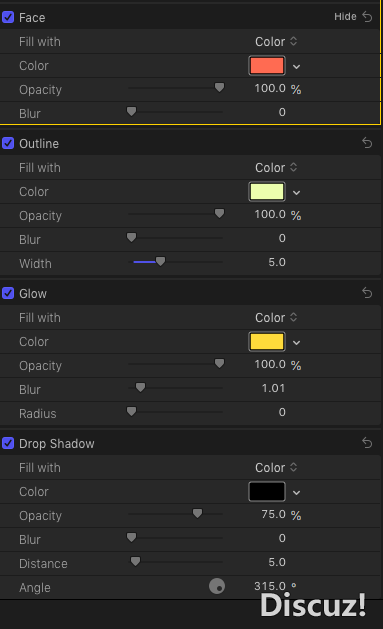Uncheck the Outline checkbox
Screen dimensions: 383x629
(8, 143)
